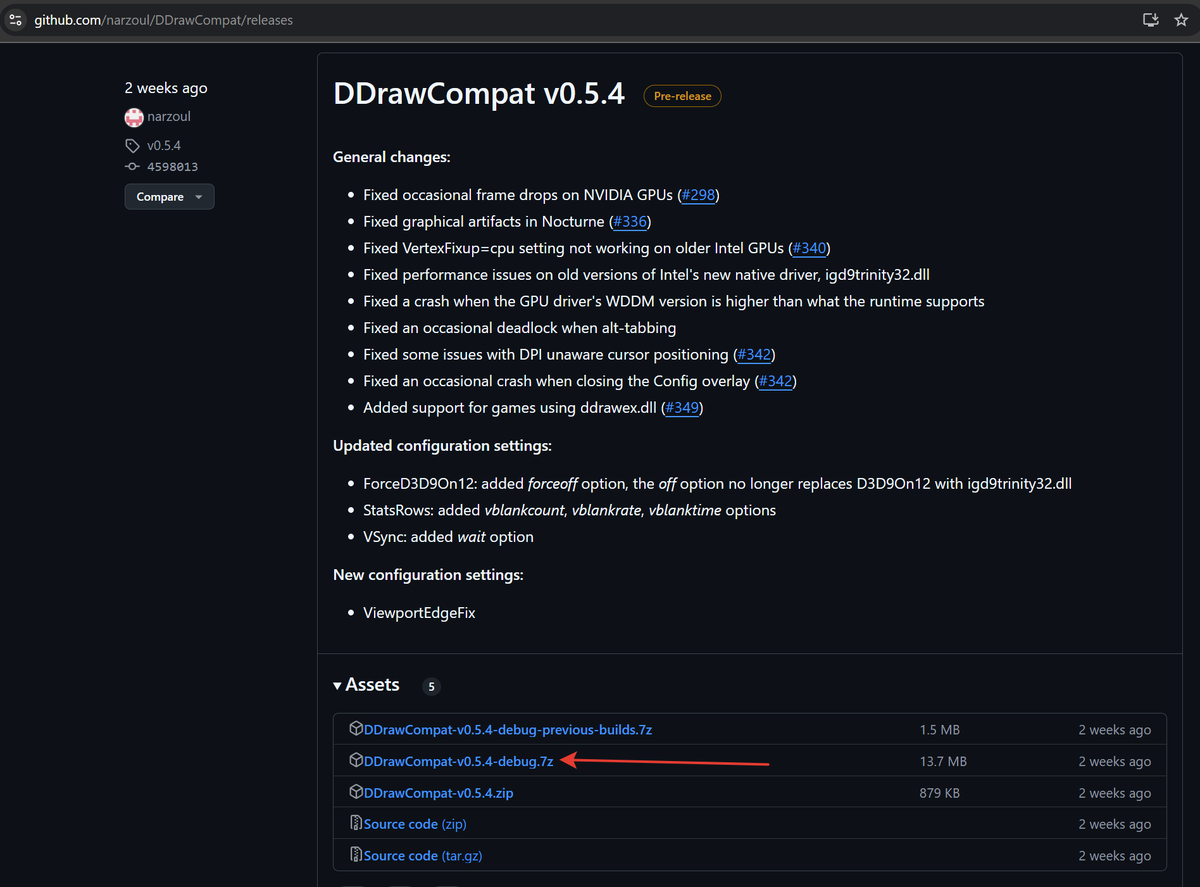The image size is (1200, 887).
Task: Click the 879 KB file size
Action: [940, 793]
